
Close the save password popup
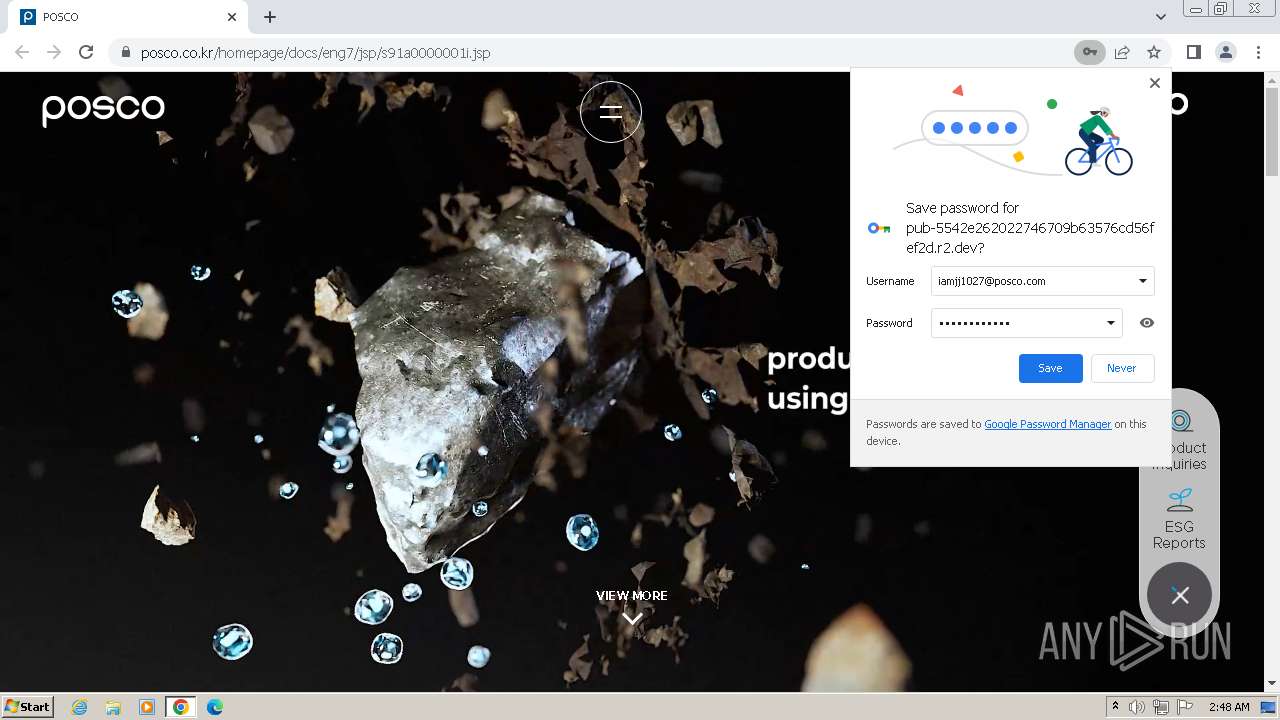point(1155,83)
